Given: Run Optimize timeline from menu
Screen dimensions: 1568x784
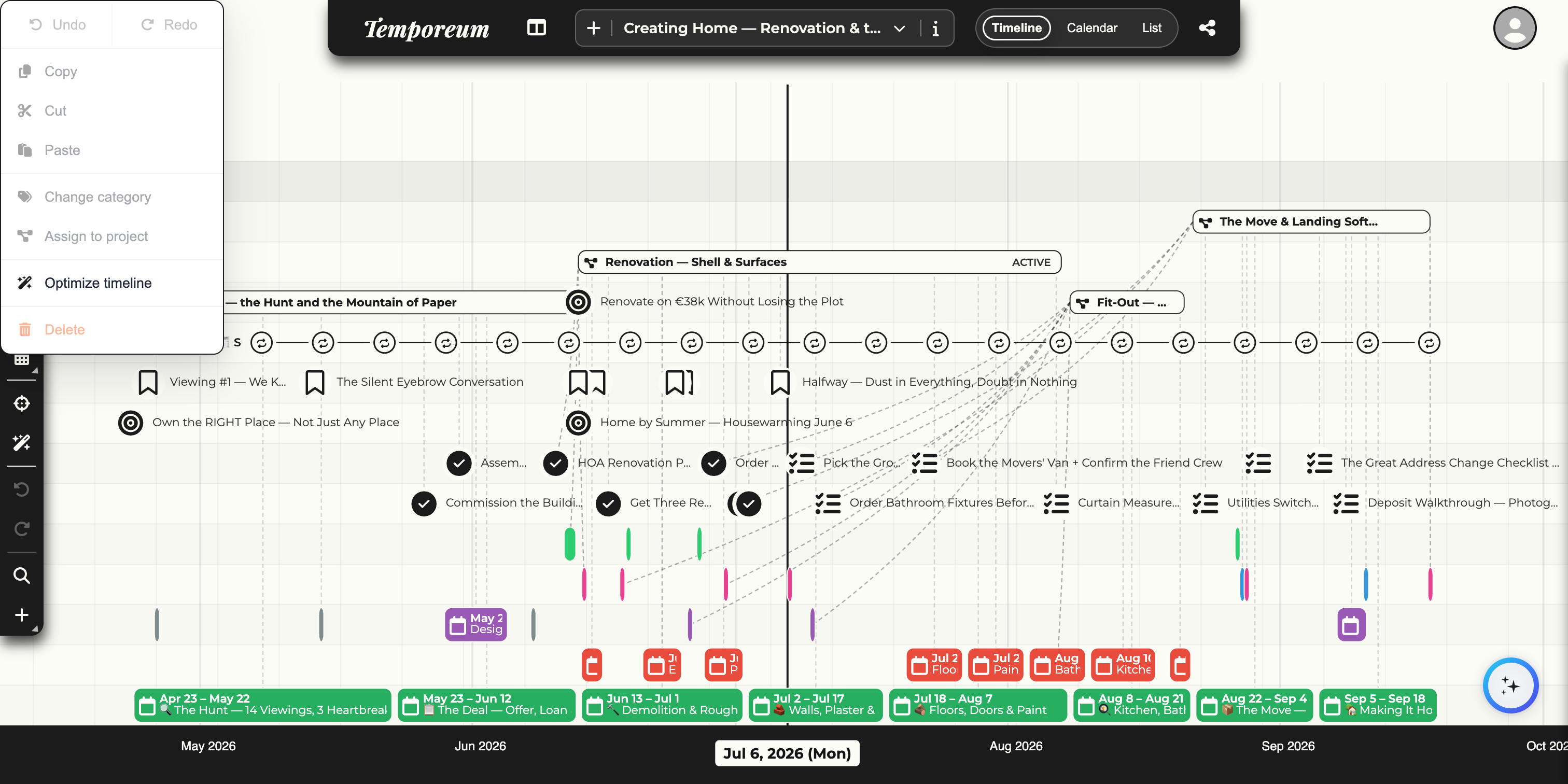Looking at the screenshot, I should pos(112,283).
